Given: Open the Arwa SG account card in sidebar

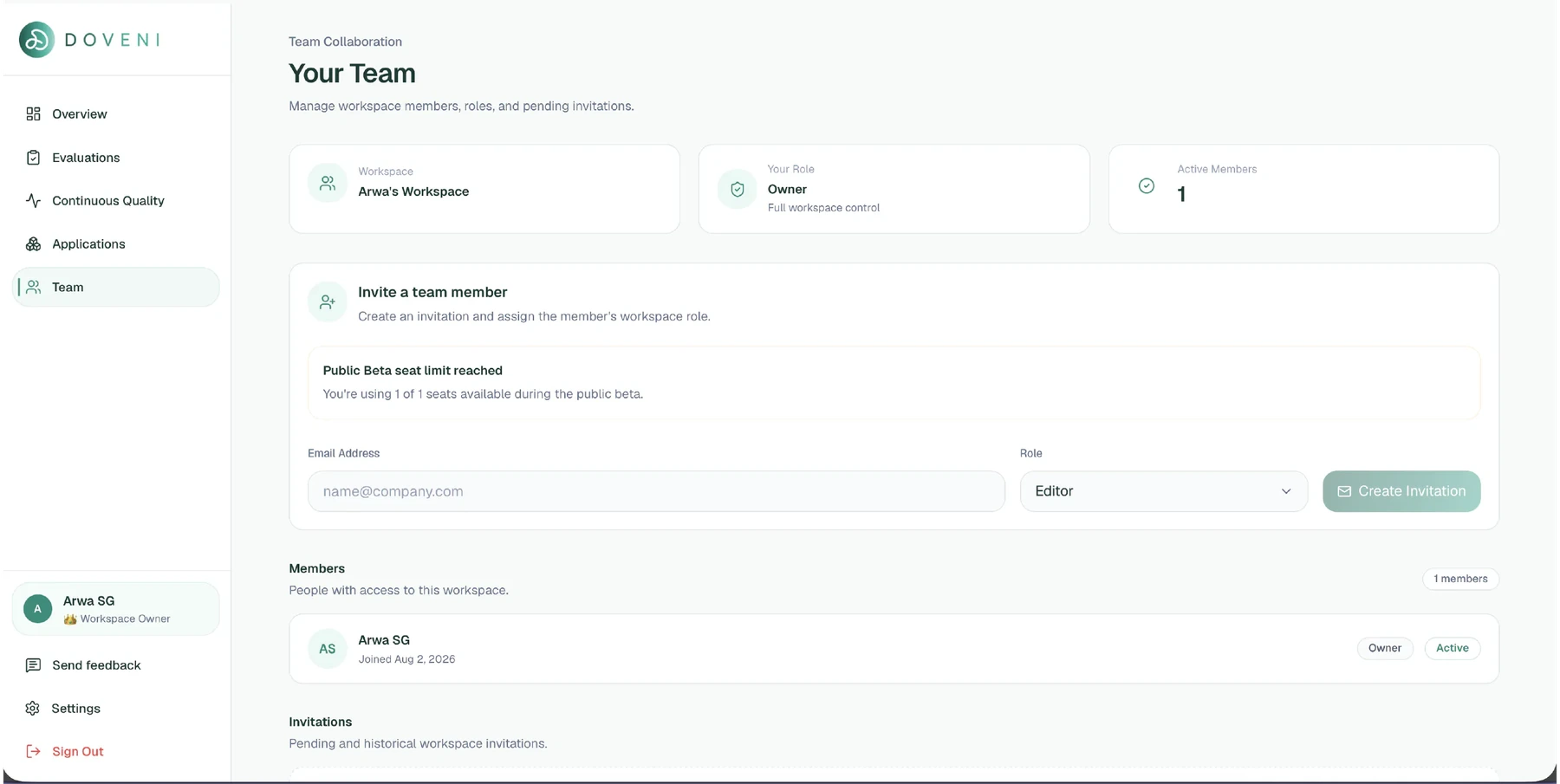Looking at the screenshot, I should (116, 609).
